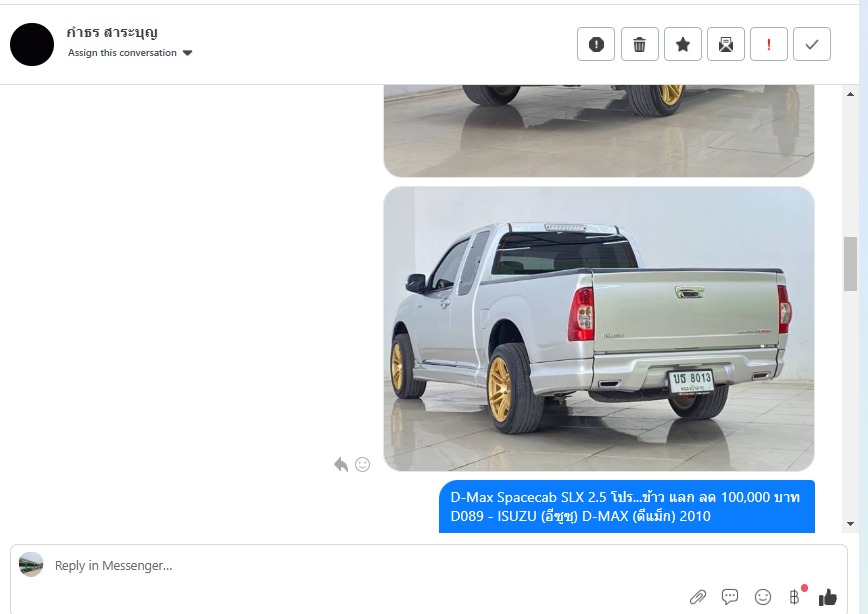
Task: Mark conversation as unread envelope icon
Action: (x=726, y=44)
